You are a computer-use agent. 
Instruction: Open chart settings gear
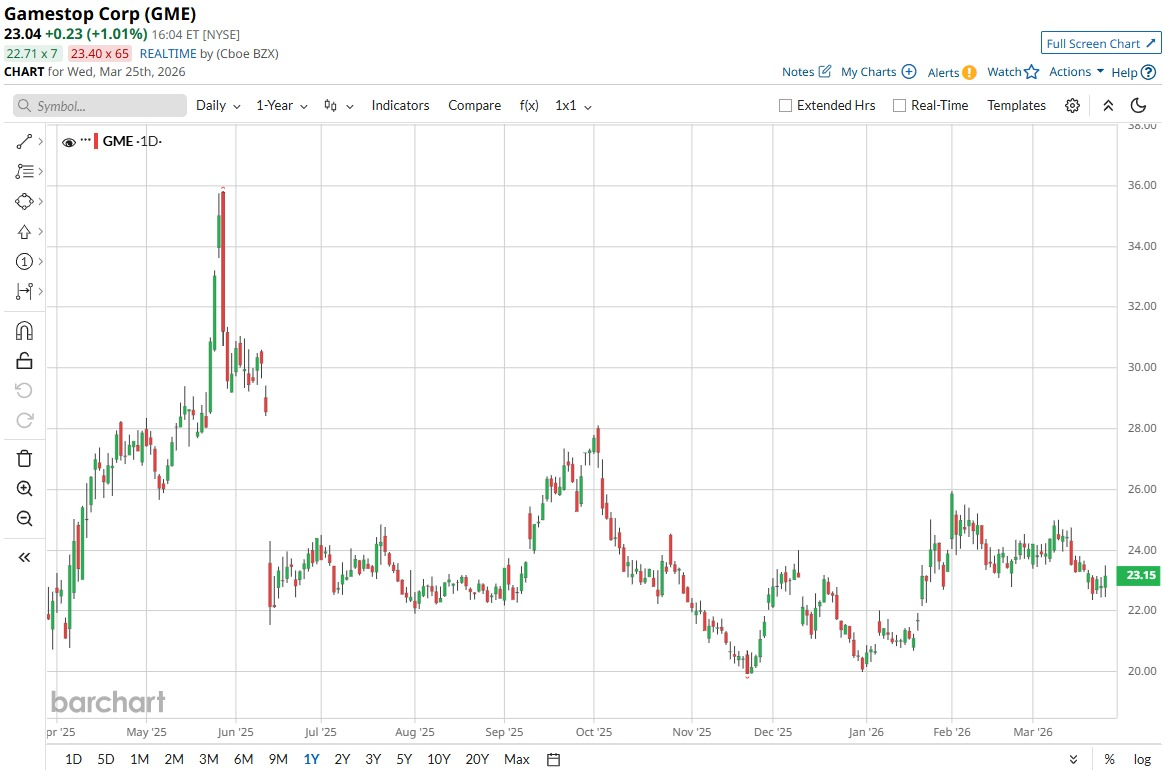[x=1072, y=106]
